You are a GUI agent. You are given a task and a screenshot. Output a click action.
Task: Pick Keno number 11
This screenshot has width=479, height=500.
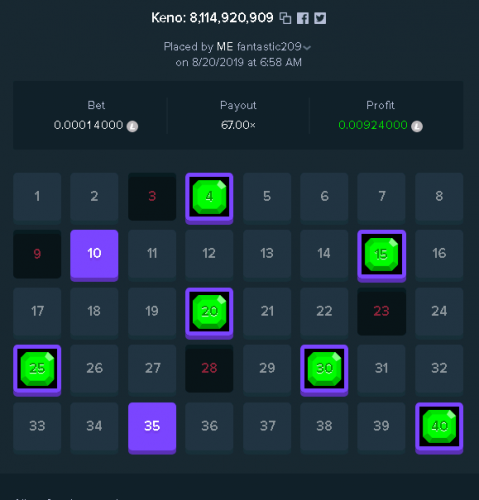point(152,256)
